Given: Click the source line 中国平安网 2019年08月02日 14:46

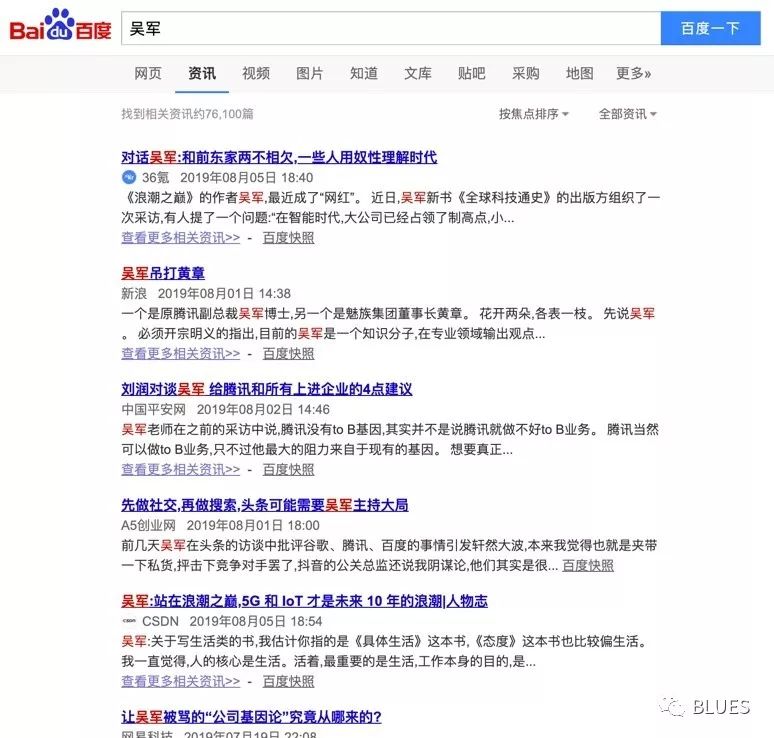Looking at the screenshot, I should (226, 409).
